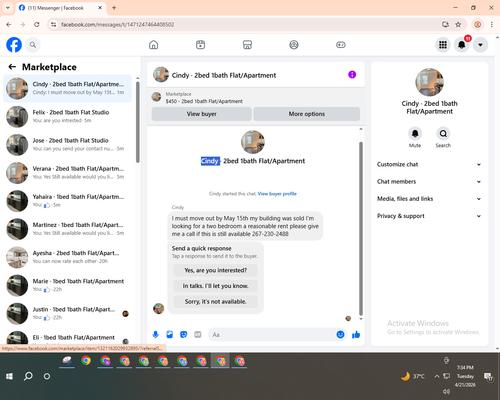
Task: Open the Ayesha 2bed 1bath conversation
Action: point(68,257)
